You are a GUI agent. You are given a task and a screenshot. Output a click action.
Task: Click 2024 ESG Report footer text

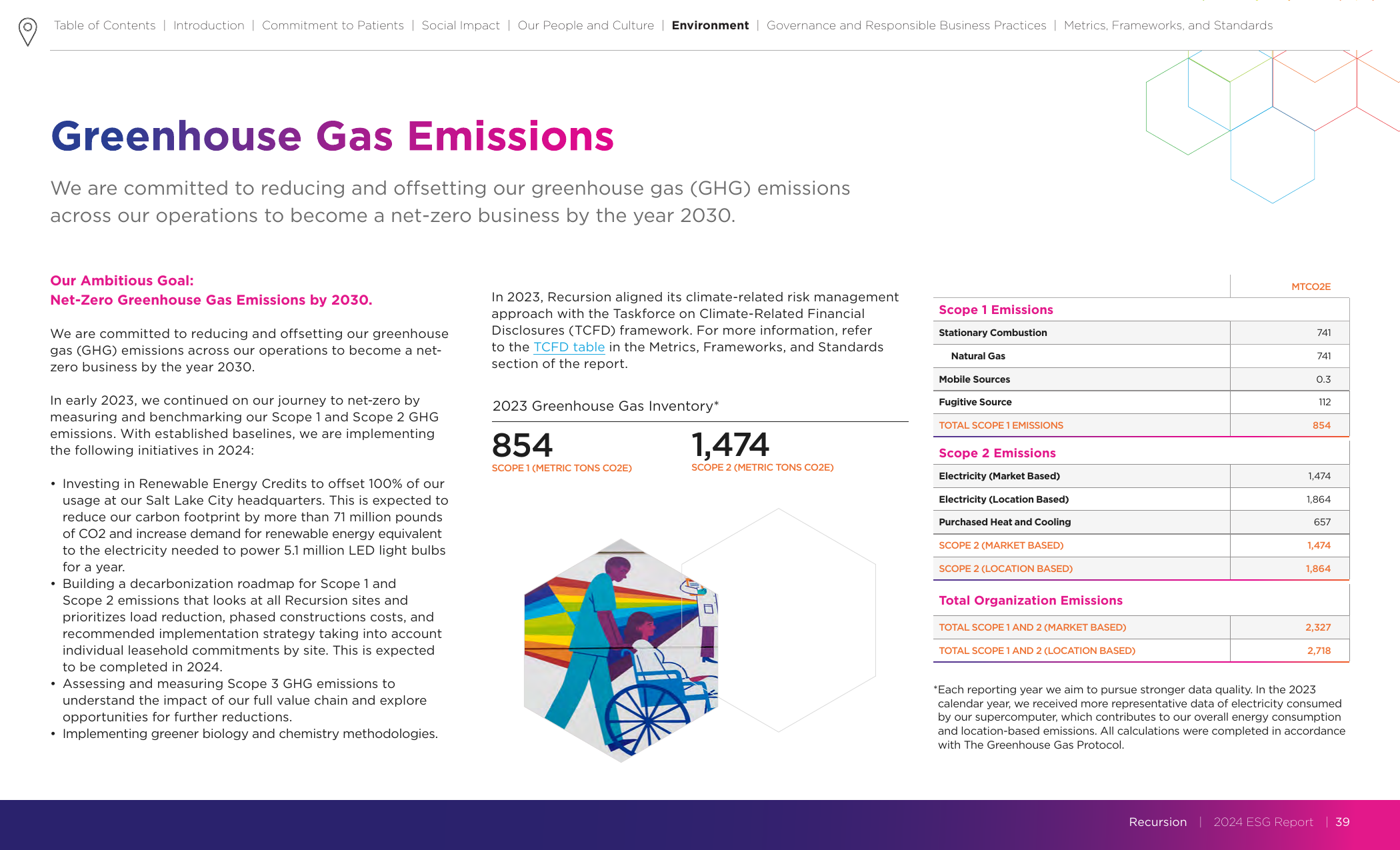click(1263, 822)
